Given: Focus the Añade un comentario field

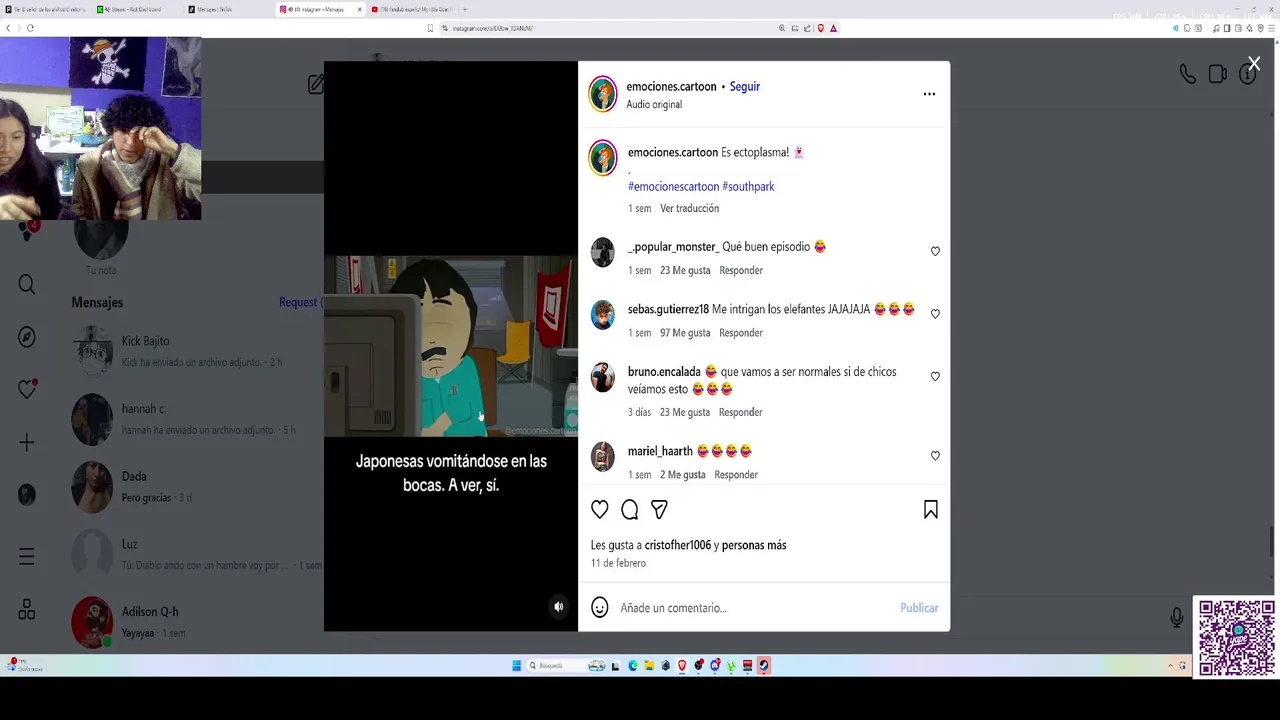Looking at the screenshot, I should point(755,608).
